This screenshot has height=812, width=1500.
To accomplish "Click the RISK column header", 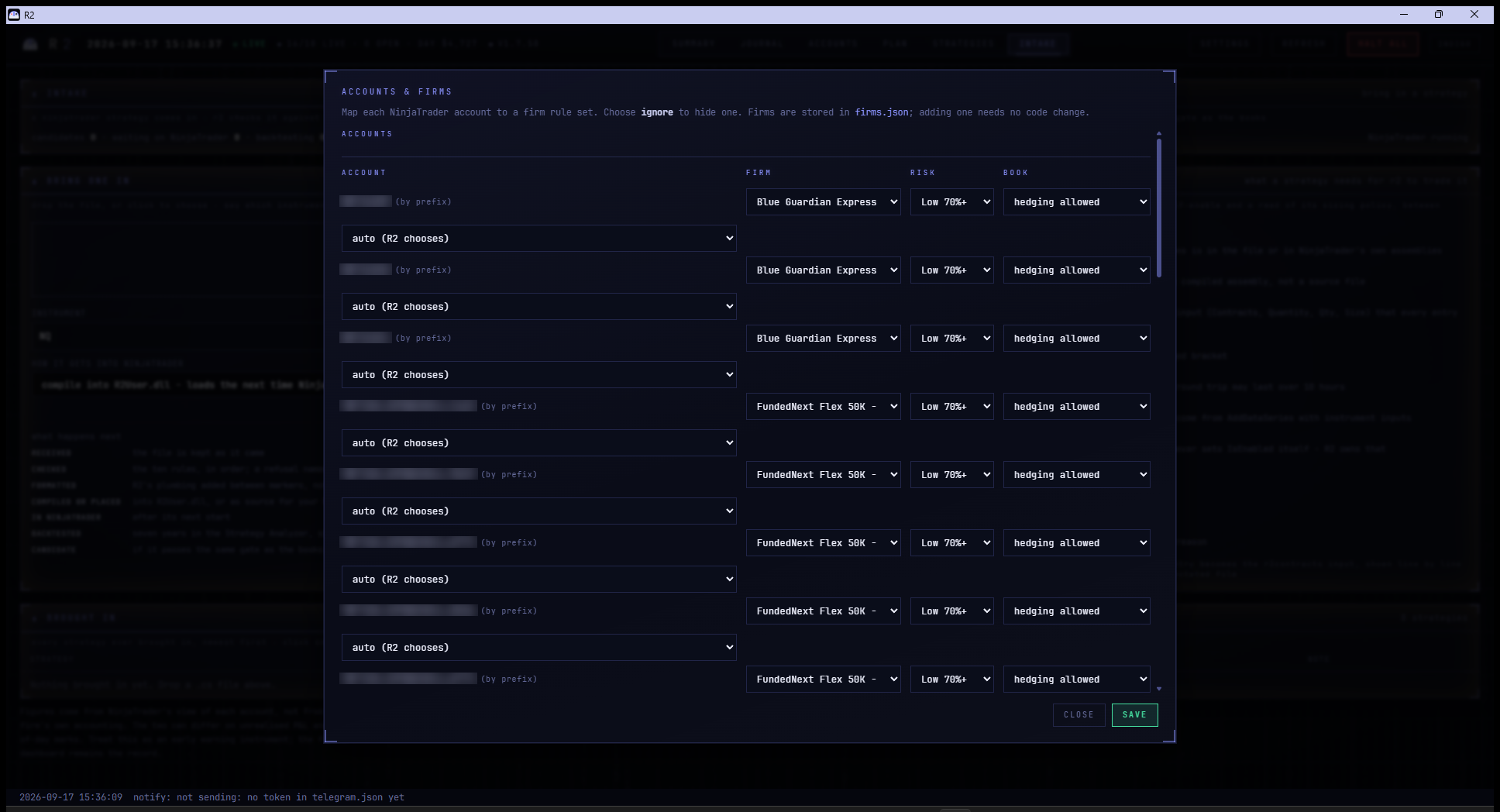I will 923,172.
